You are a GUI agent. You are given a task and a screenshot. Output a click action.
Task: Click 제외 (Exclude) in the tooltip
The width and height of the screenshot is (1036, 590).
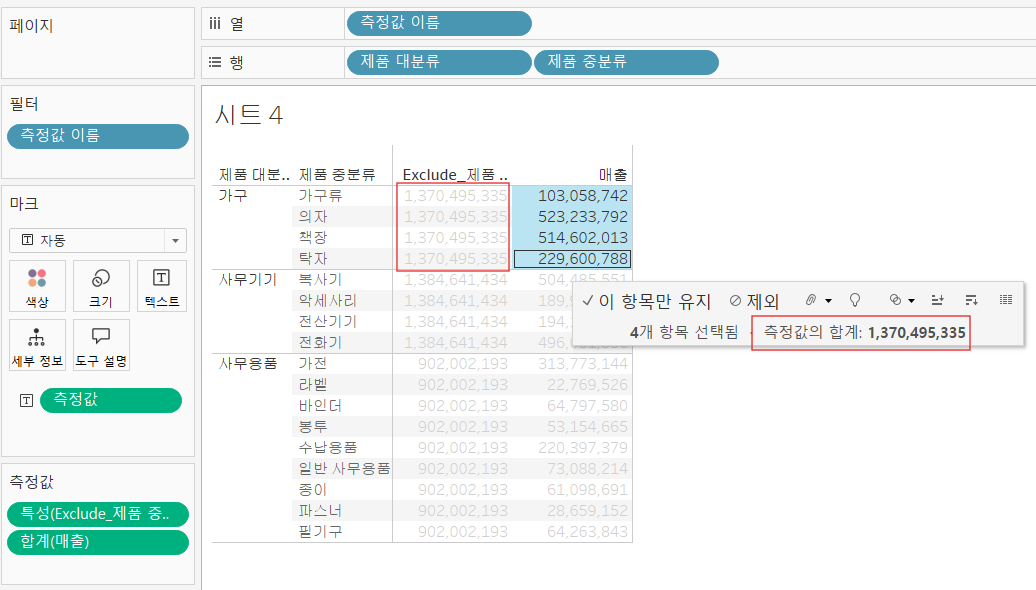[x=755, y=301]
